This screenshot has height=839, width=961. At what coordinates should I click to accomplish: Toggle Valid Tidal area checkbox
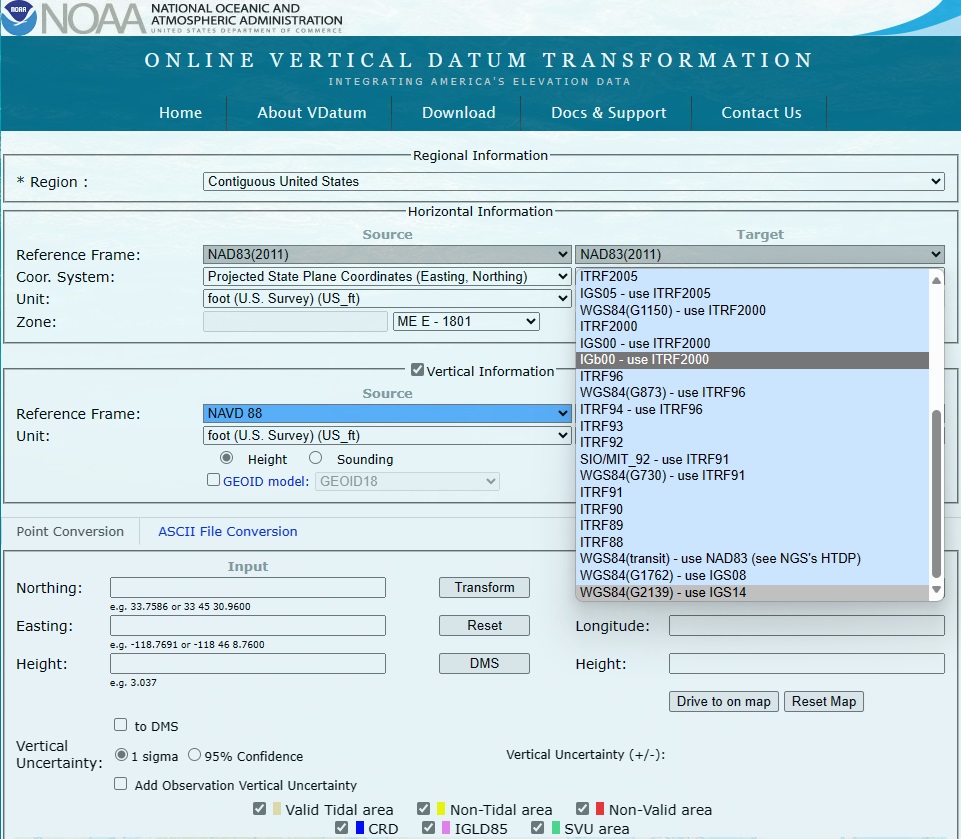click(259, 808)
